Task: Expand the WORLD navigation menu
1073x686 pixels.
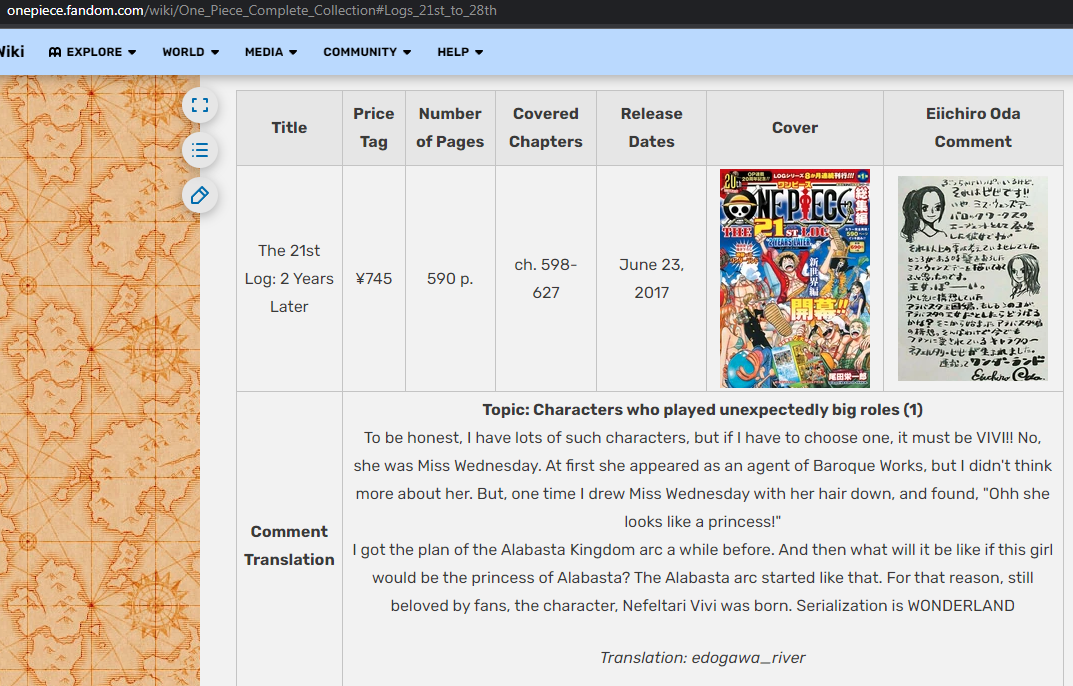Action: pos(190,52)
